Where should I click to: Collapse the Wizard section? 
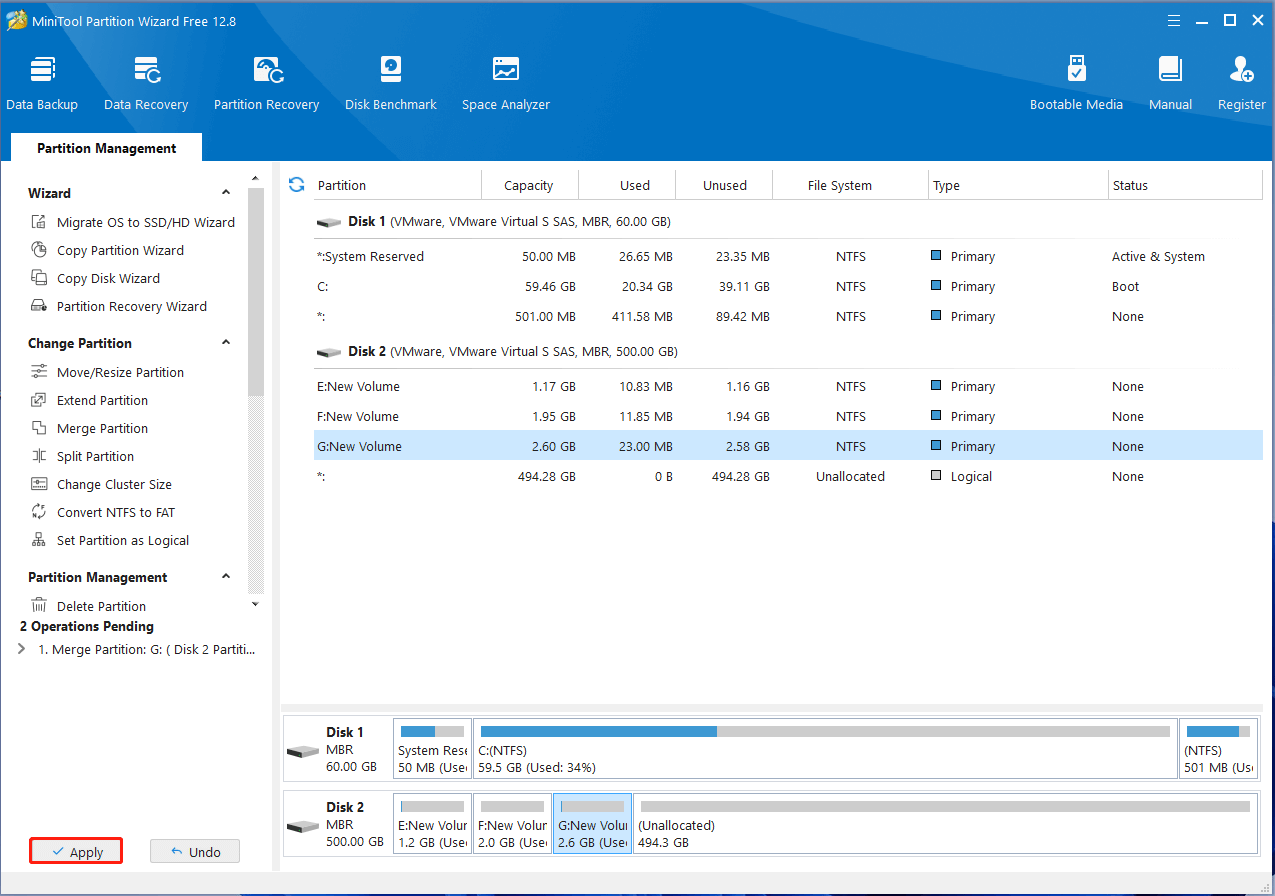pos(226,193)
